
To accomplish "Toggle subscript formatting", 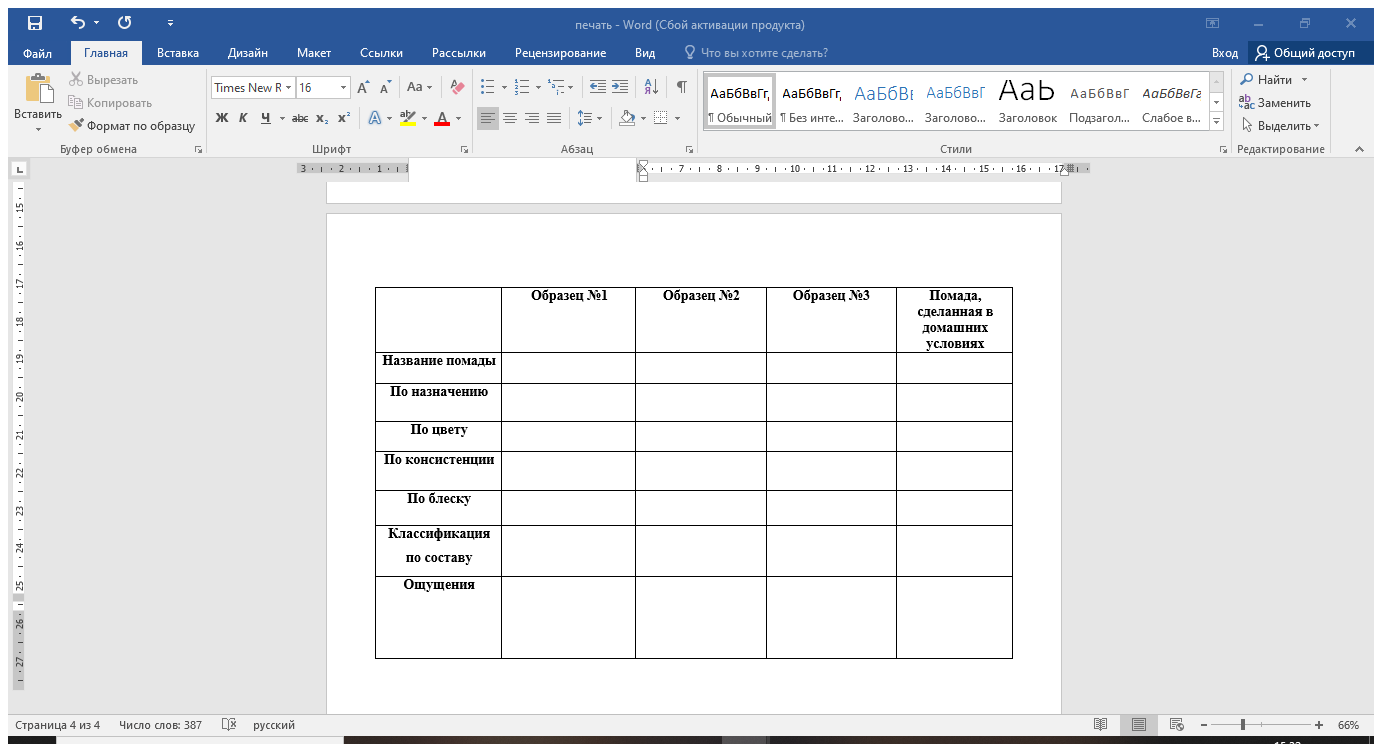I will [x=322, y=118].
